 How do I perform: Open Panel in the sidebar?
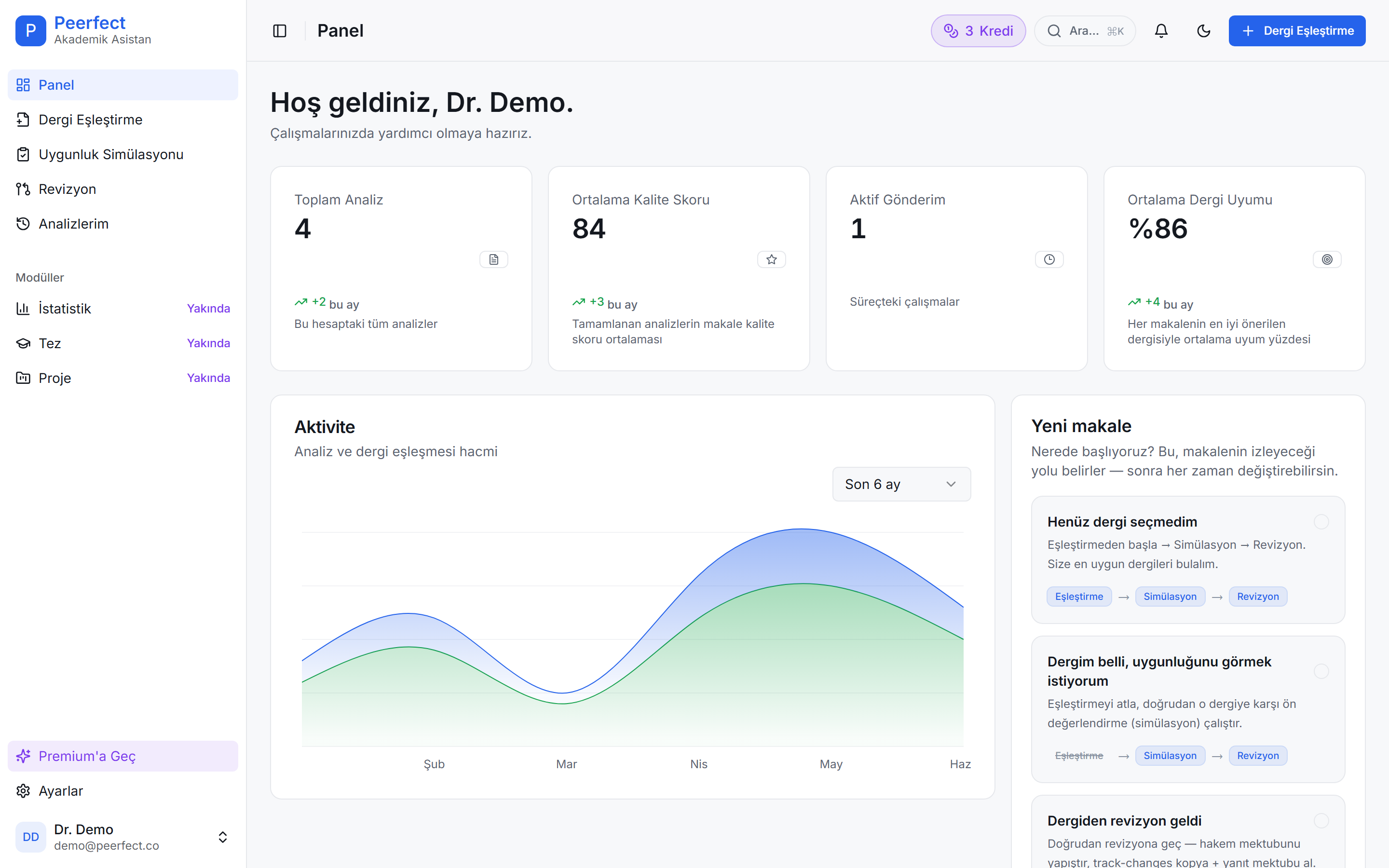pyautogui.click(x=123, y=85)
